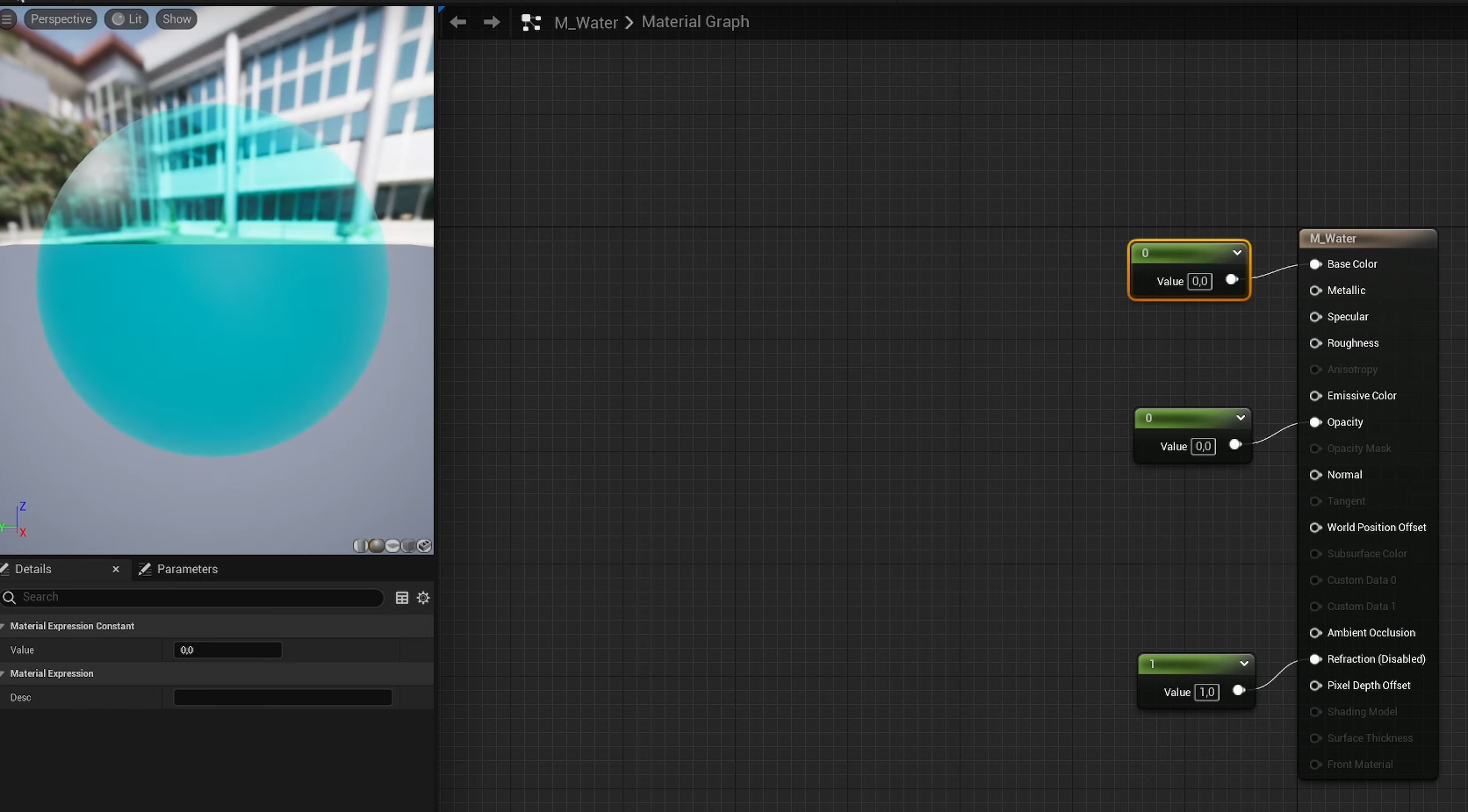Set preview mesh to cylinder shape
Viewport: 1468px width, 812px height.
coord(361,546)
